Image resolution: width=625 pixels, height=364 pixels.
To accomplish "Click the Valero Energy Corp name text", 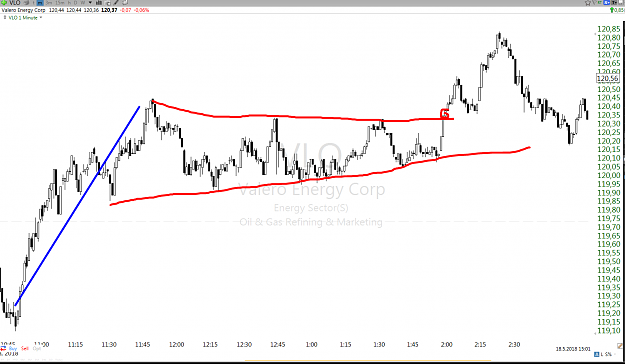I will 23,10.
